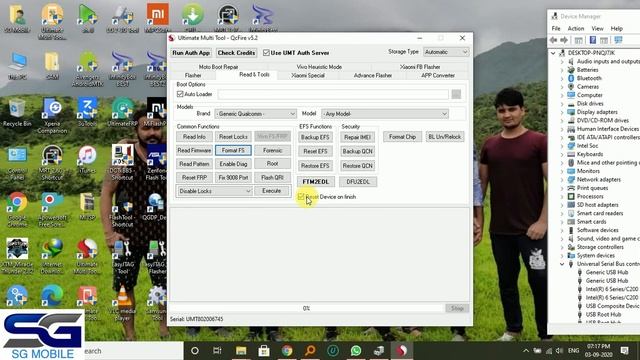Open VLC media player desktop shortcut
Screen dimensions: 640x360
pyautogui.click(x=122, y=303)
